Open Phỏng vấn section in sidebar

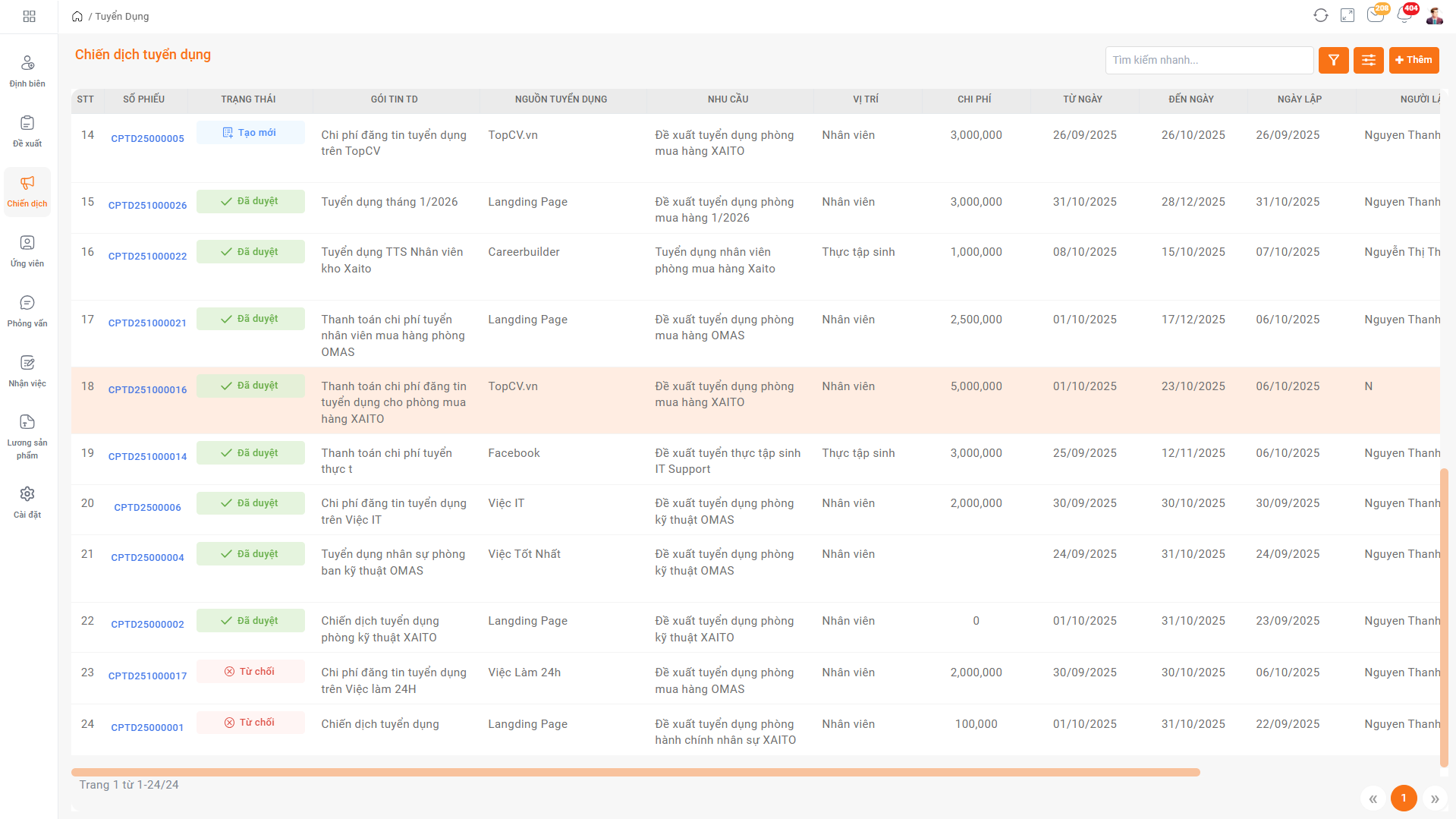27,310
